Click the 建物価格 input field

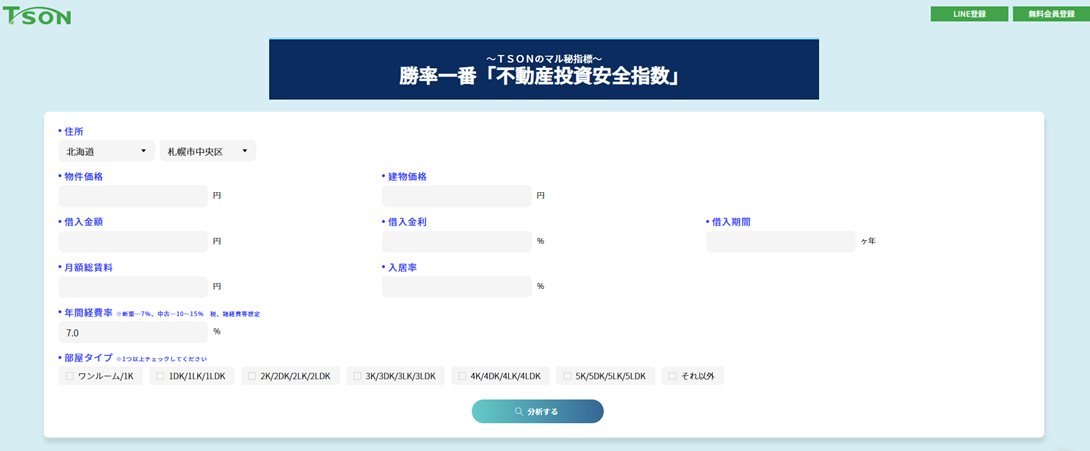point(456,196)
